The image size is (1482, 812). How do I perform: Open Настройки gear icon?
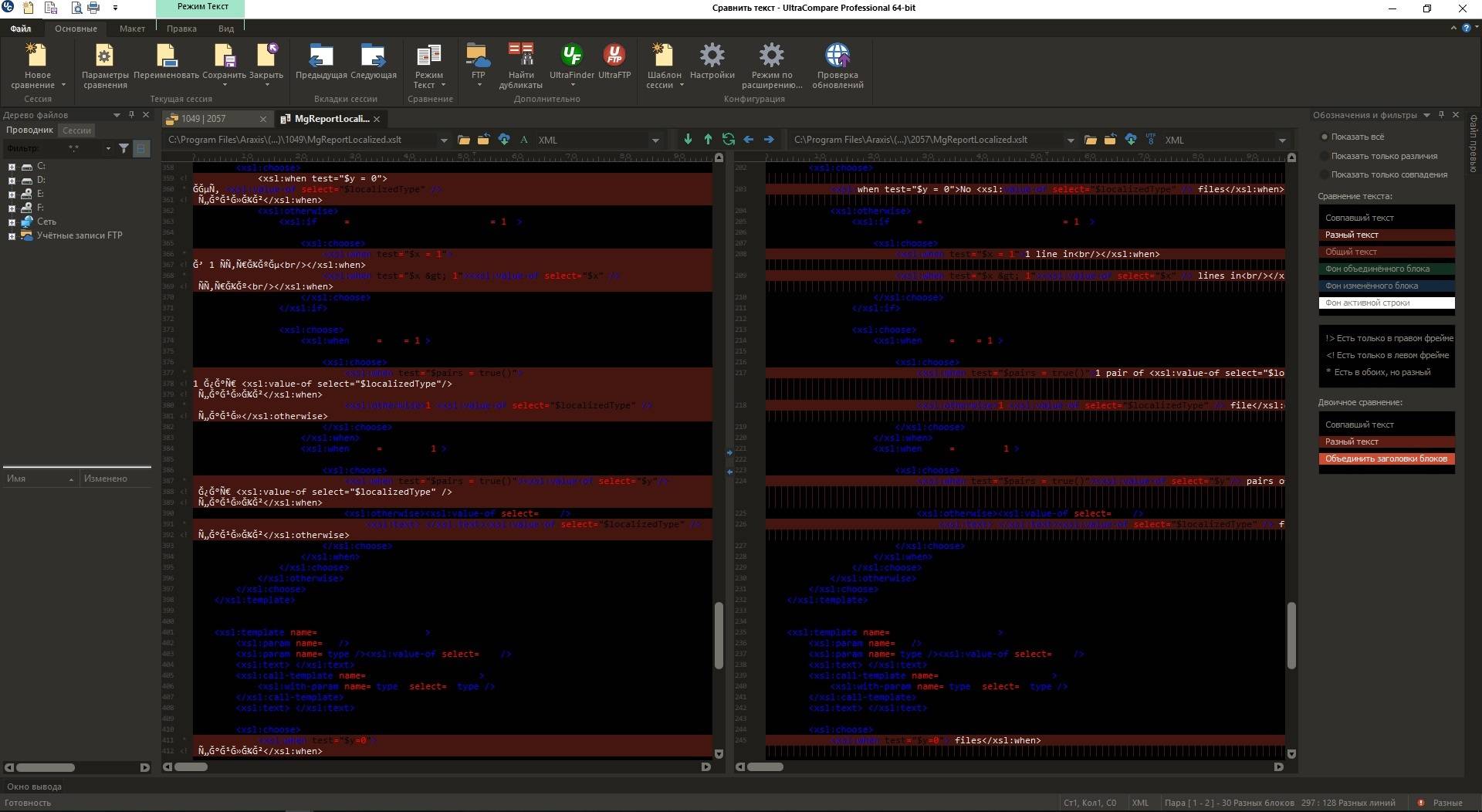pos(712,56)
